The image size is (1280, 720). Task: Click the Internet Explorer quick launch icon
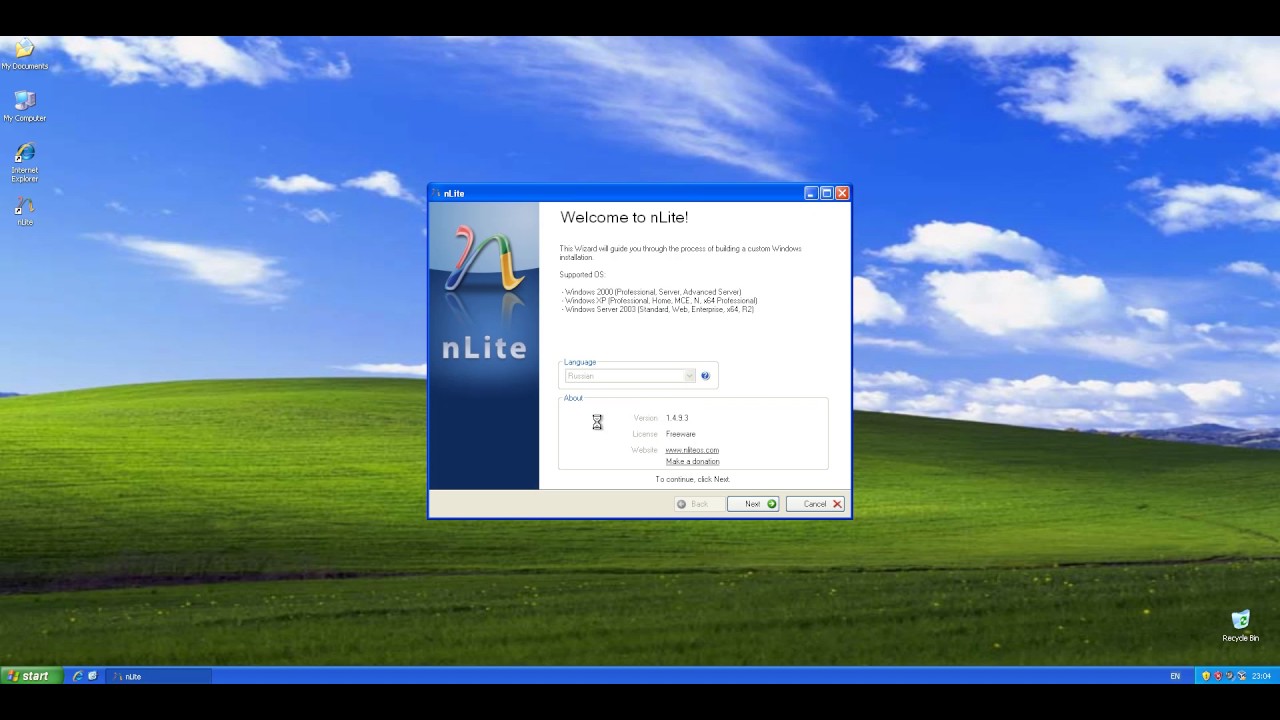coord(77,676)
